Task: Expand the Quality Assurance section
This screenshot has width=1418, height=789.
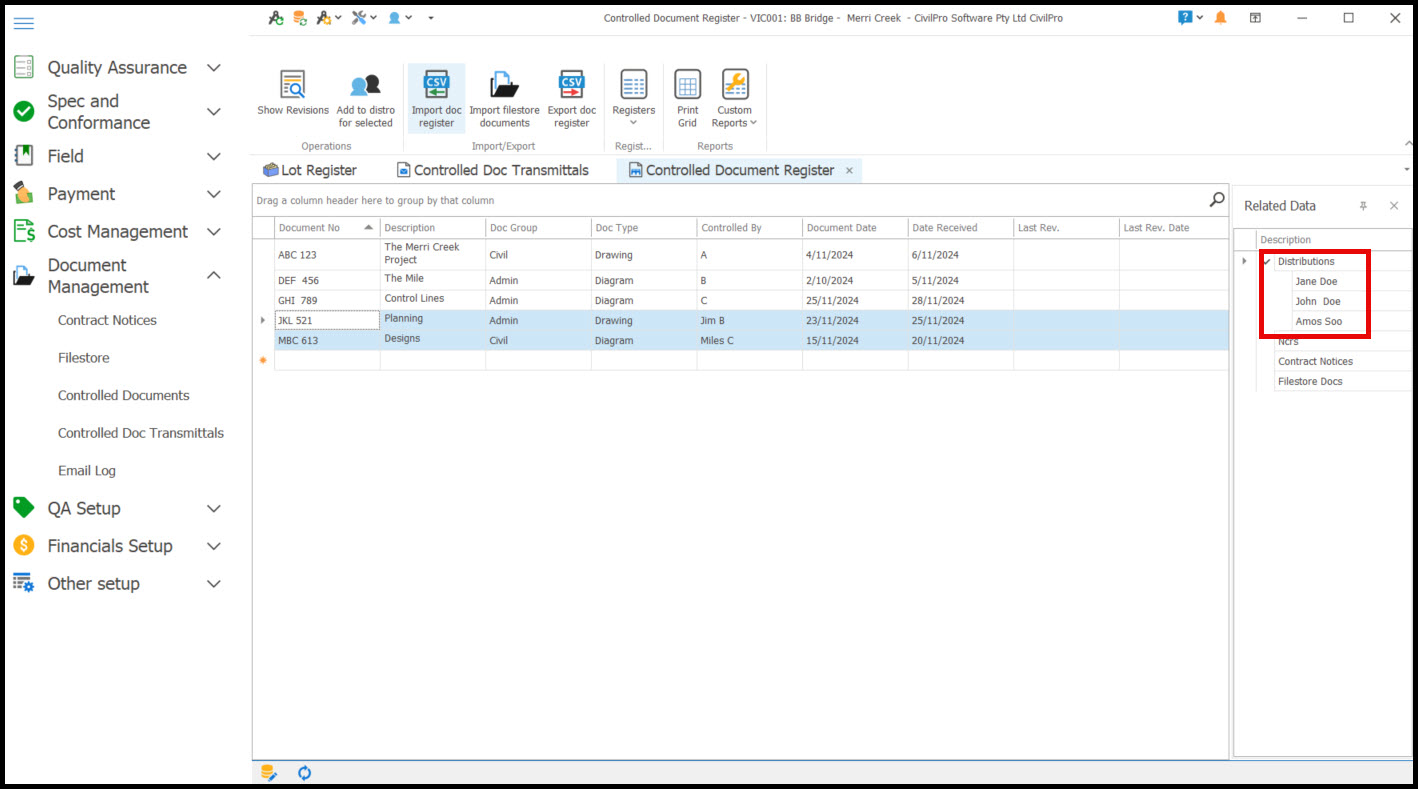Action: point(213,68)
